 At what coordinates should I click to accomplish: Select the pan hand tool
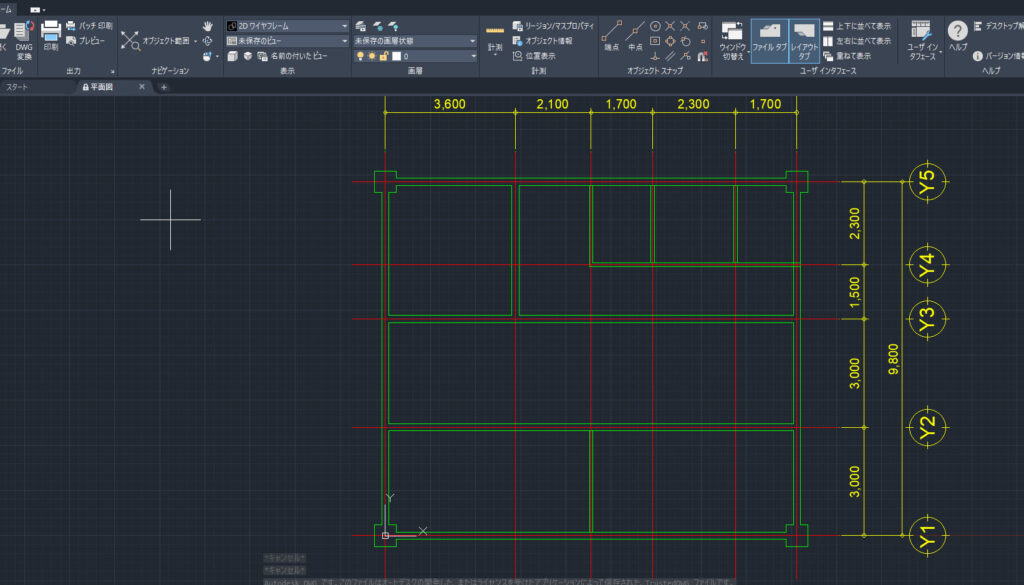point(207,25)
